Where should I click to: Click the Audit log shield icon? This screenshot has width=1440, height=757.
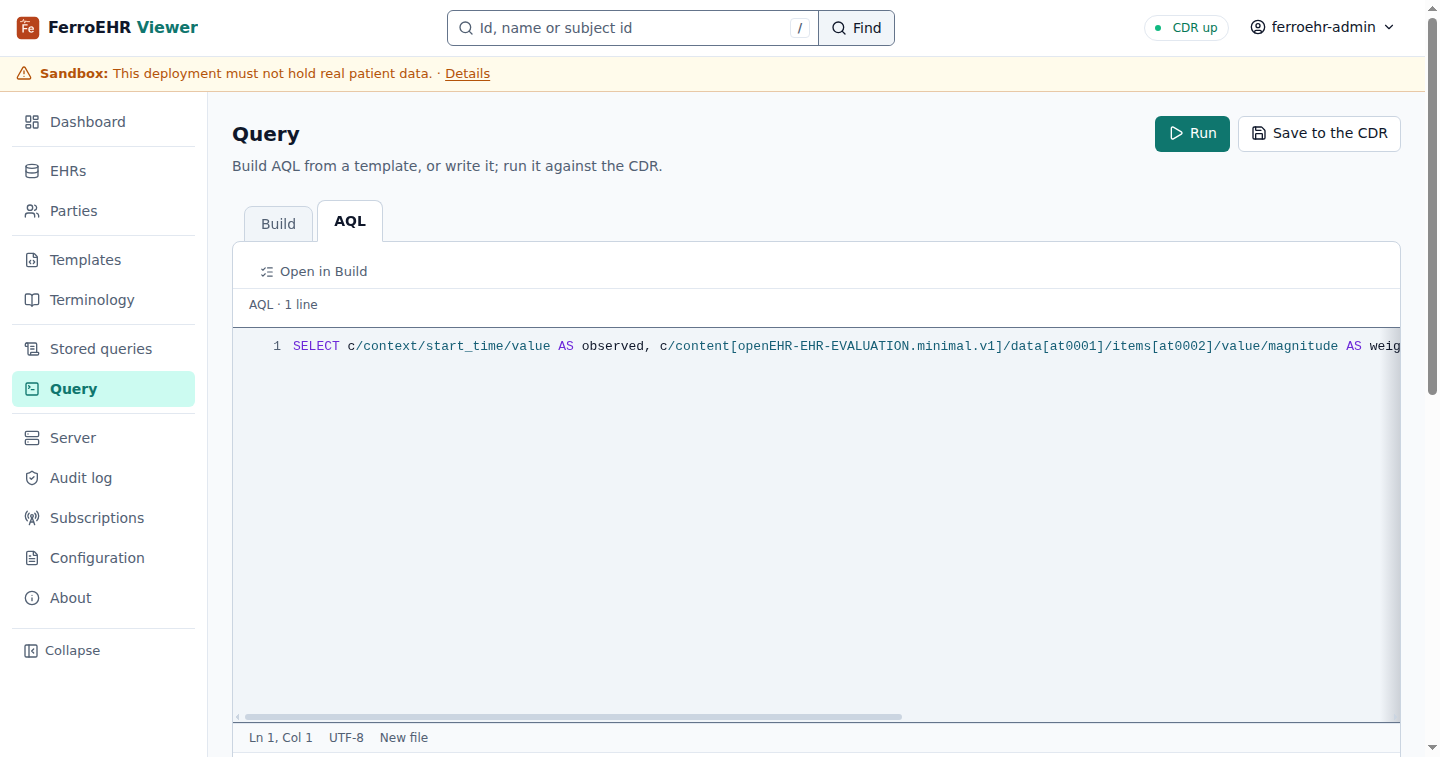[x=32, y=478]
